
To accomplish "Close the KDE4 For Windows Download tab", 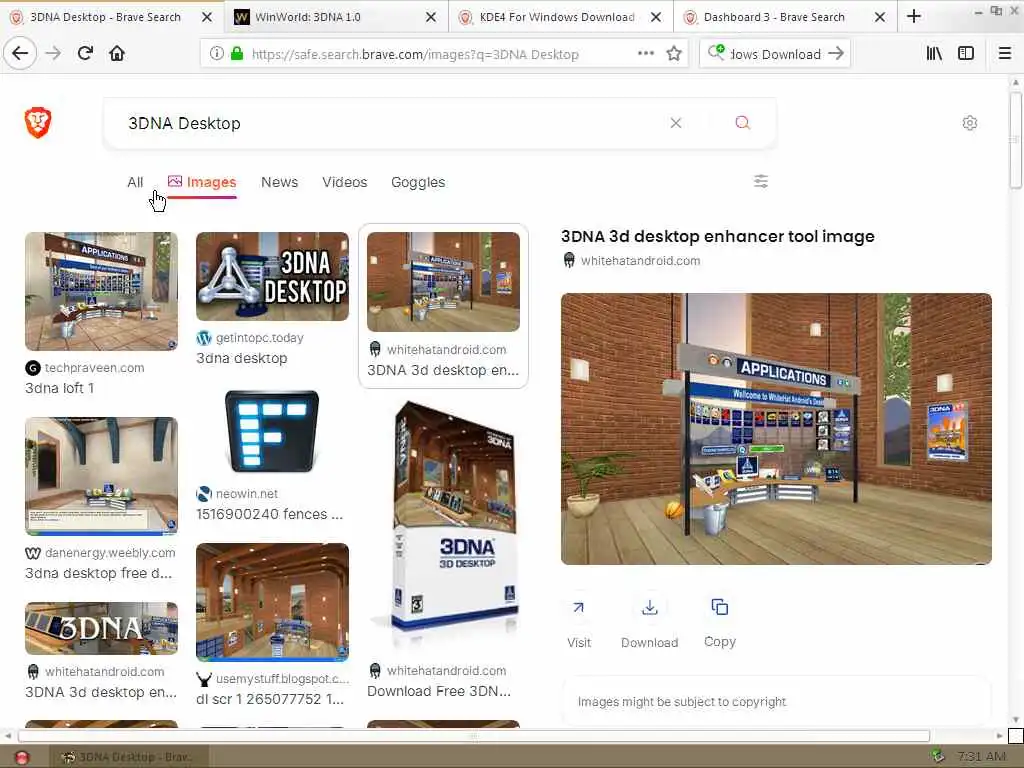I will [656, 17].
